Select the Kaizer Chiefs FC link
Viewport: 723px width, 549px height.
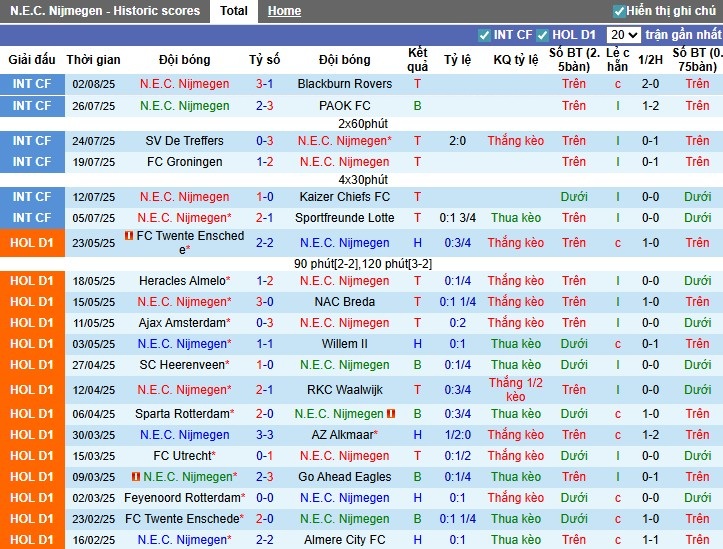pos(344,197)
